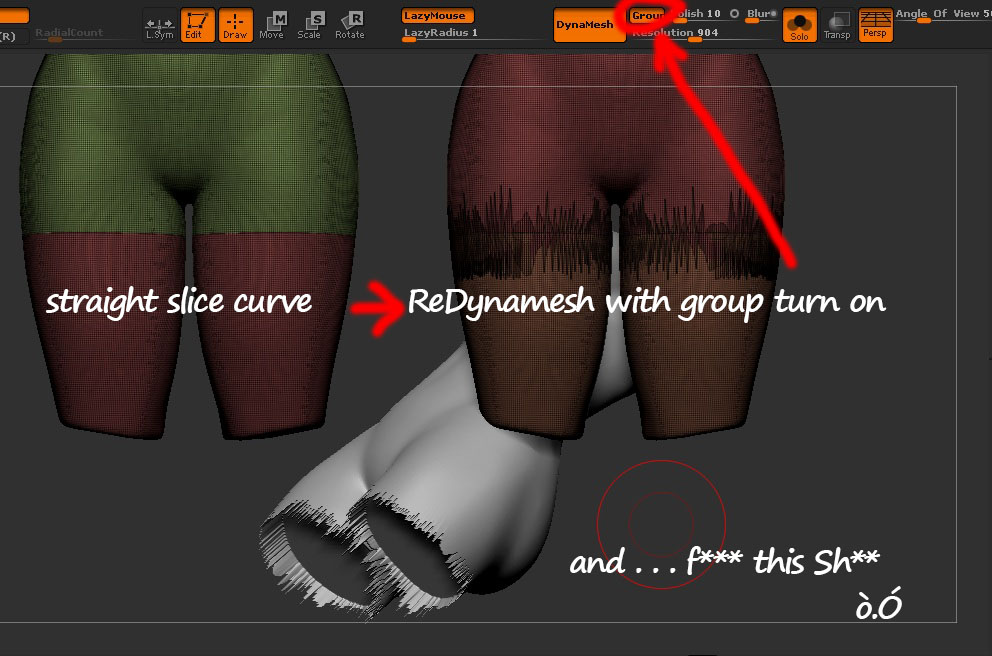992x656 pixels.
Task: Click the (R) button at top left
Action: tap(13, 36)
